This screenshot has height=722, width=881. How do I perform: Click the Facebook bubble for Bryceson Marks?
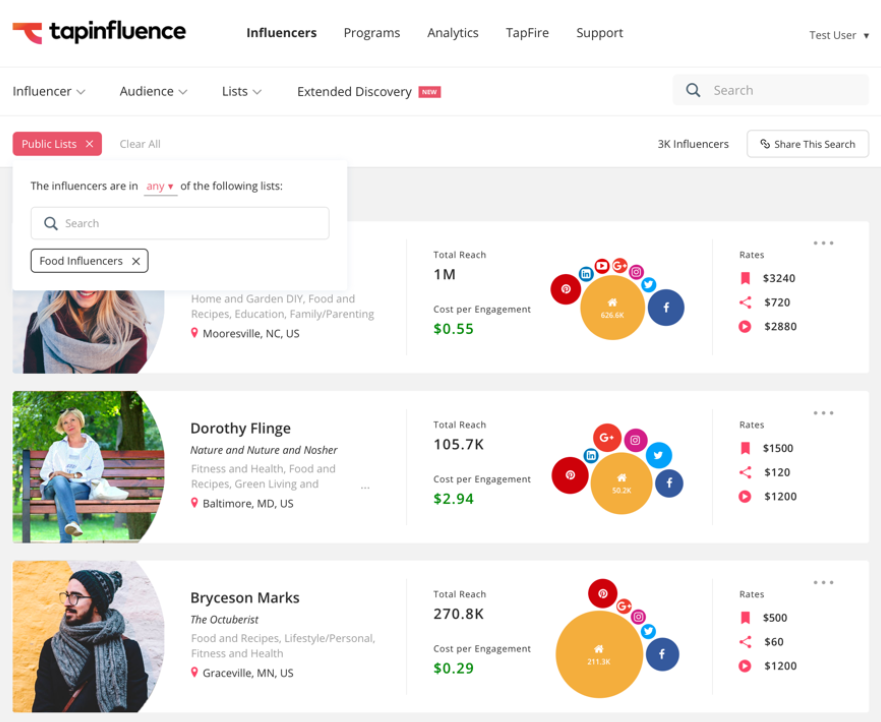point(661,655)
